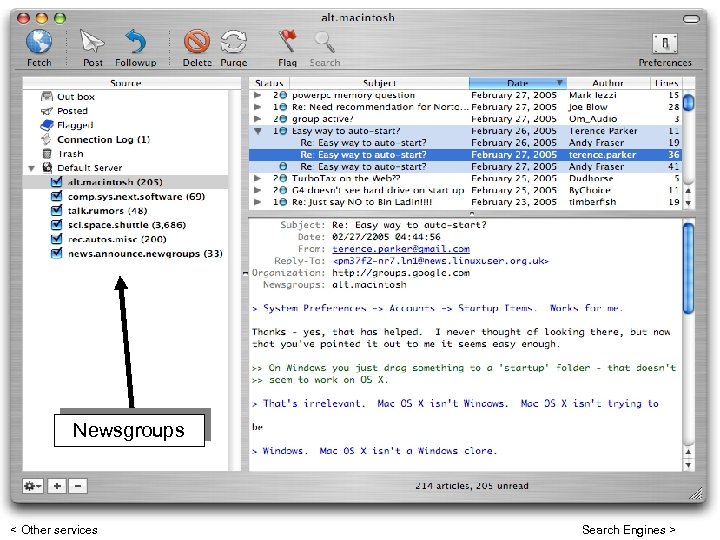Click the Followup arrow icon
Image resolution: width=720 pixels, height=540 pixels.
pyautogui.click(x=136, y=42)
